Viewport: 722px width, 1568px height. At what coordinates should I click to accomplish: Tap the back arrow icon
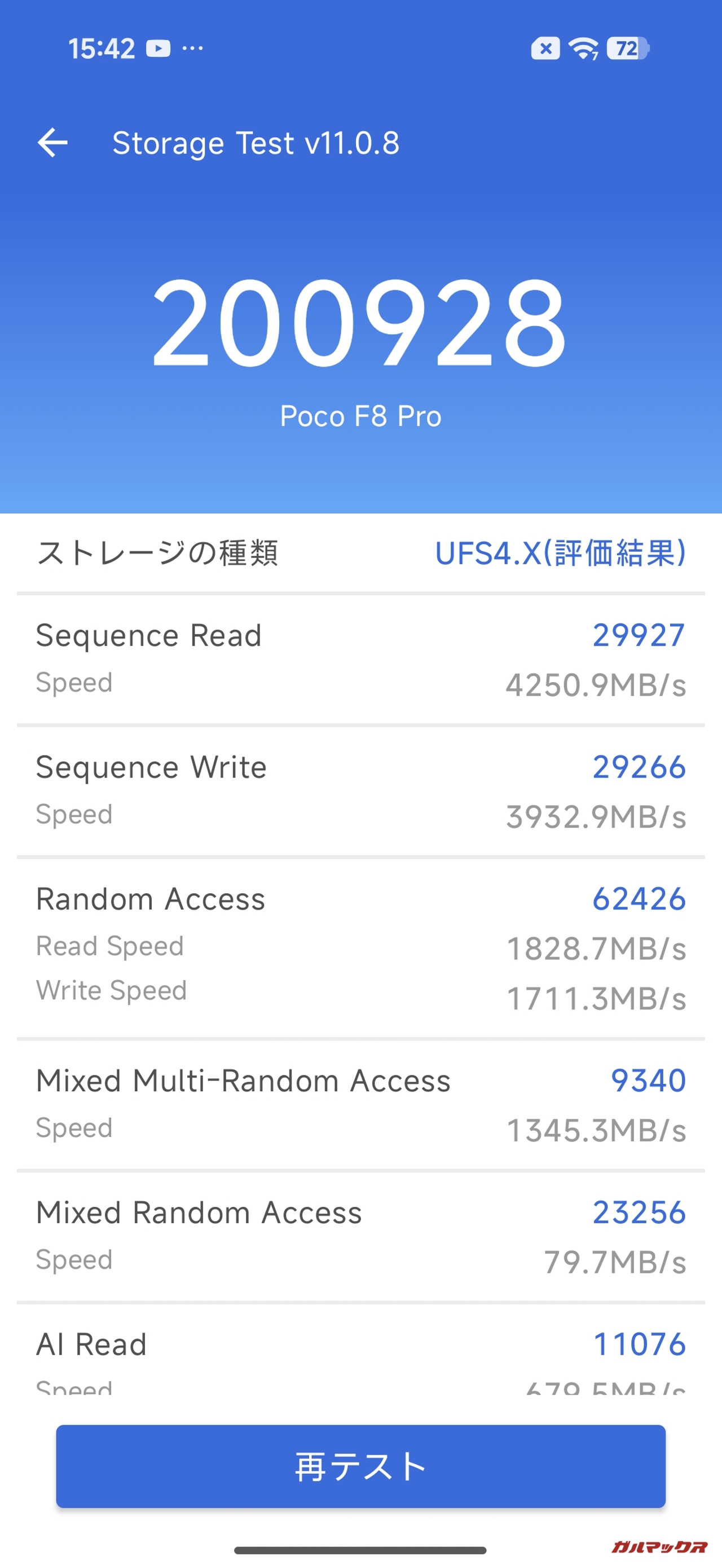click(52, 143)
